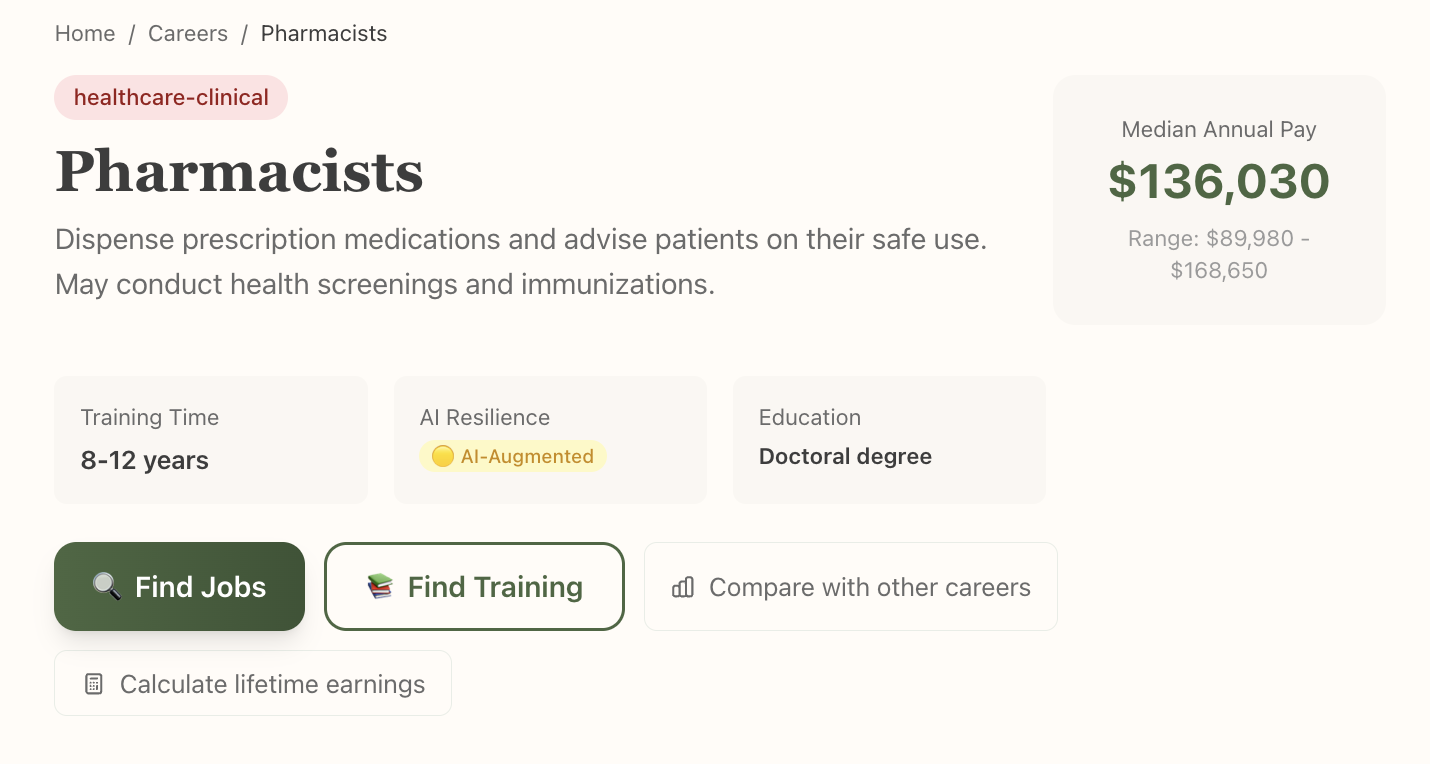1430x764 pixels.
Task: Click the bar chart icon next to Compare with other careers
Action: (683, 587)
